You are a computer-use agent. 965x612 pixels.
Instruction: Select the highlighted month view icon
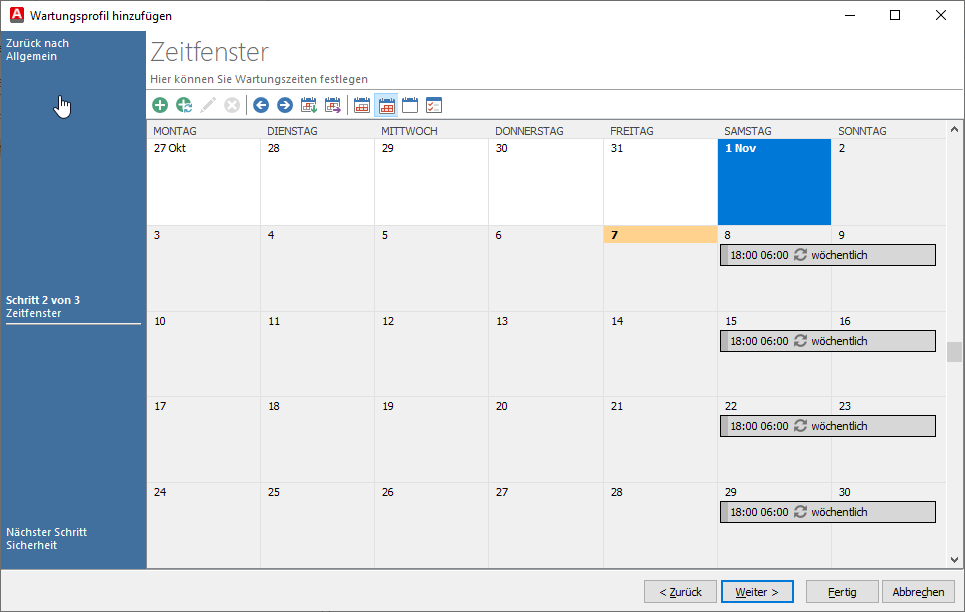coord(386,105)
